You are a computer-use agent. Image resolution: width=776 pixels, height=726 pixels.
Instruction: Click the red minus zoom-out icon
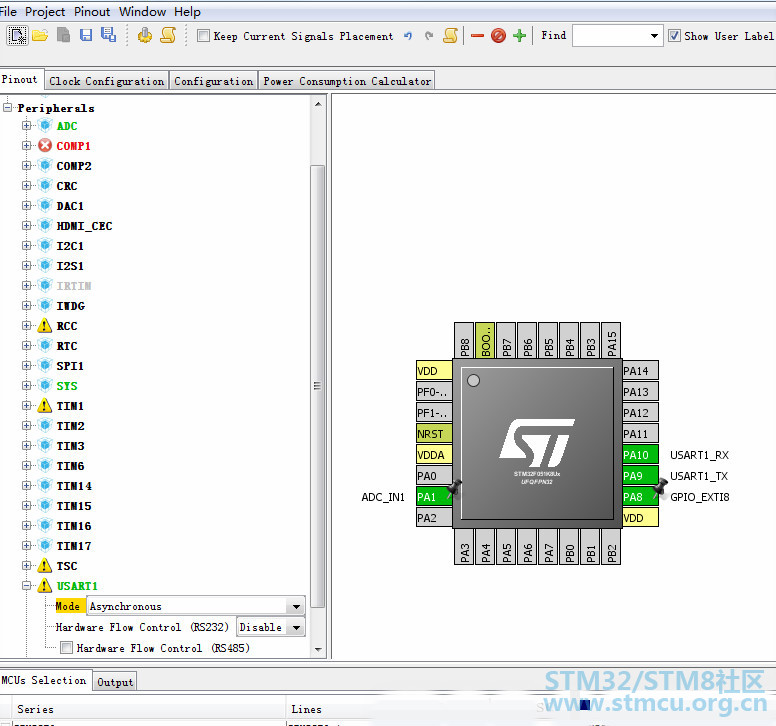pos(477,36)
